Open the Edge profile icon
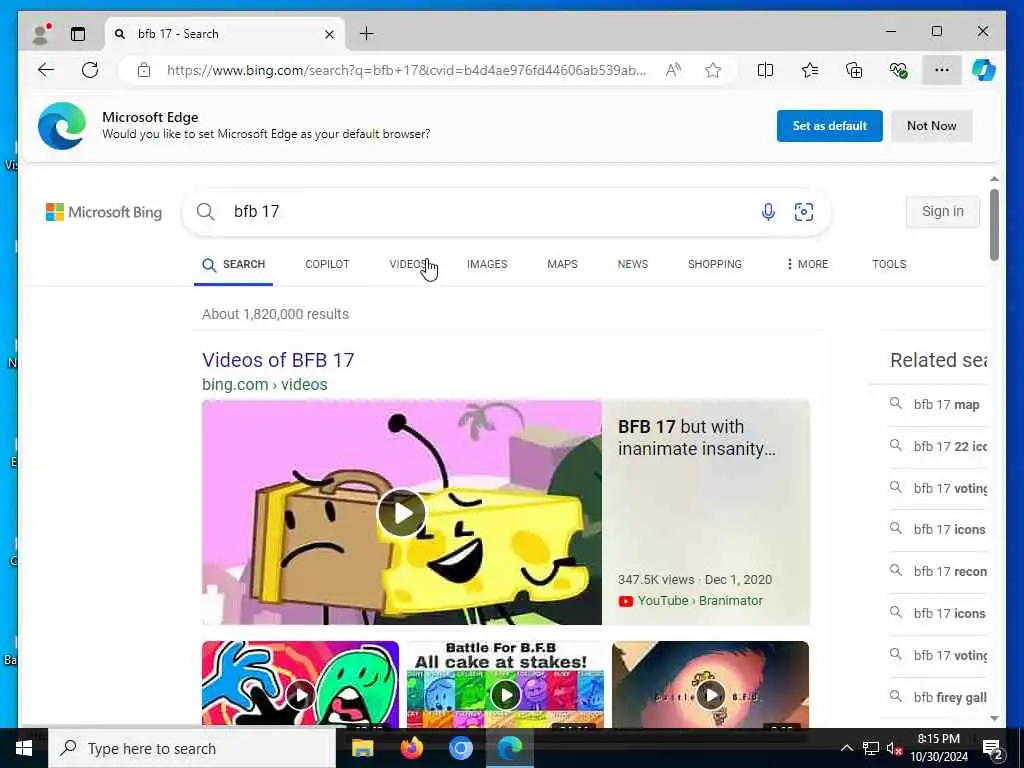Viewport: 1024px width, 768px height. pos(41,34)
